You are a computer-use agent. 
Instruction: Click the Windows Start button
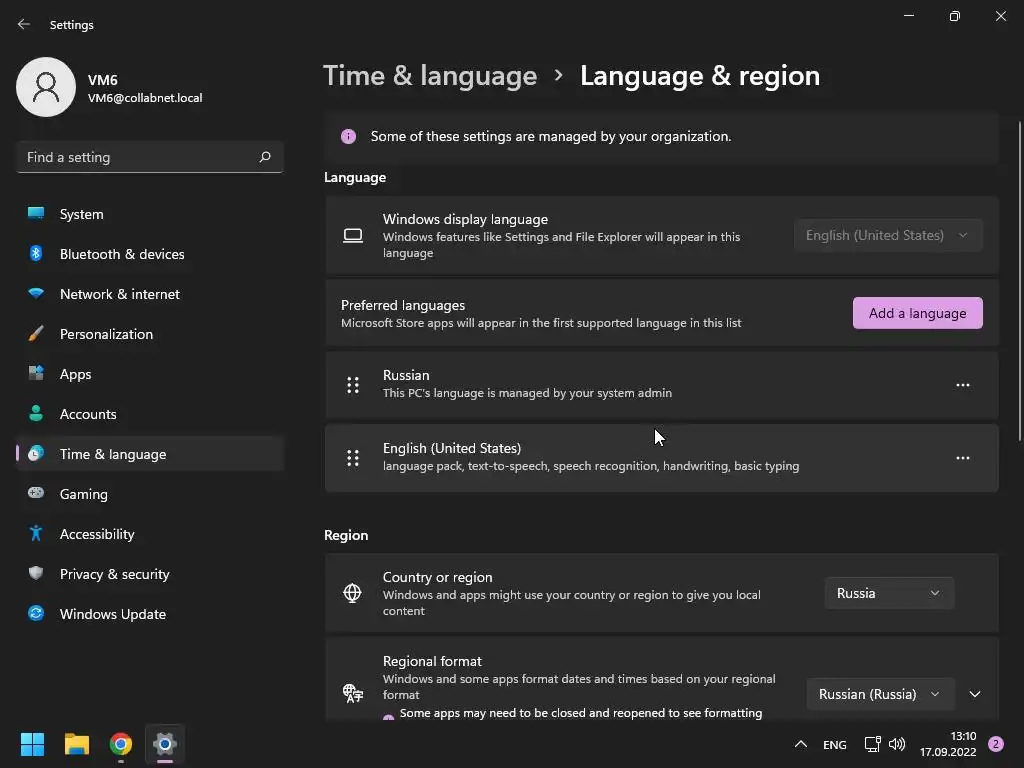33,744
